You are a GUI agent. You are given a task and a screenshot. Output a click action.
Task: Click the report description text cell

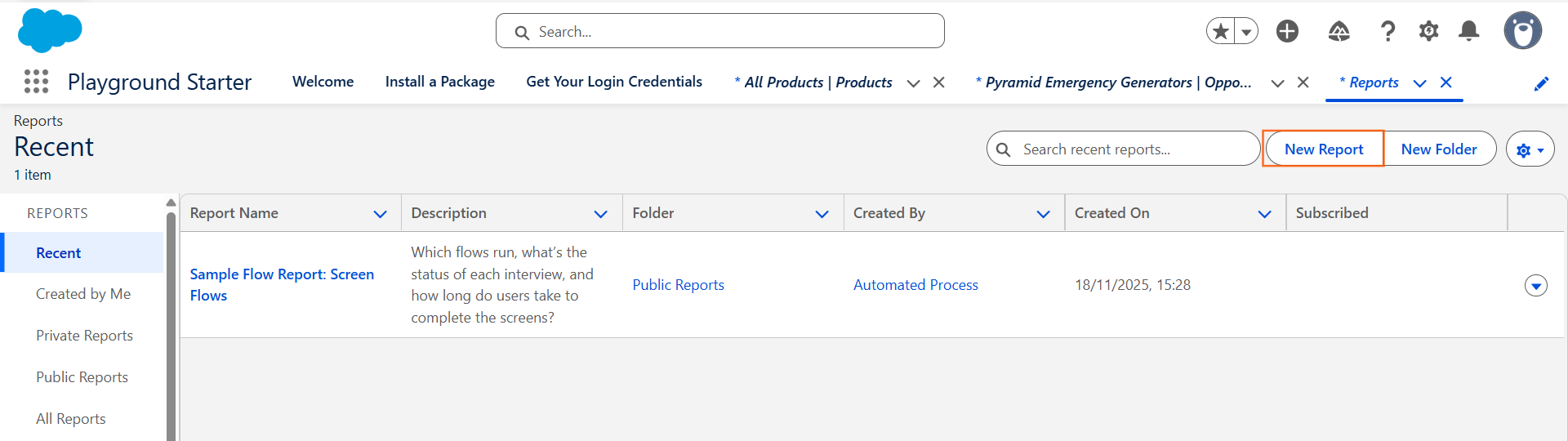click(502, 285)
